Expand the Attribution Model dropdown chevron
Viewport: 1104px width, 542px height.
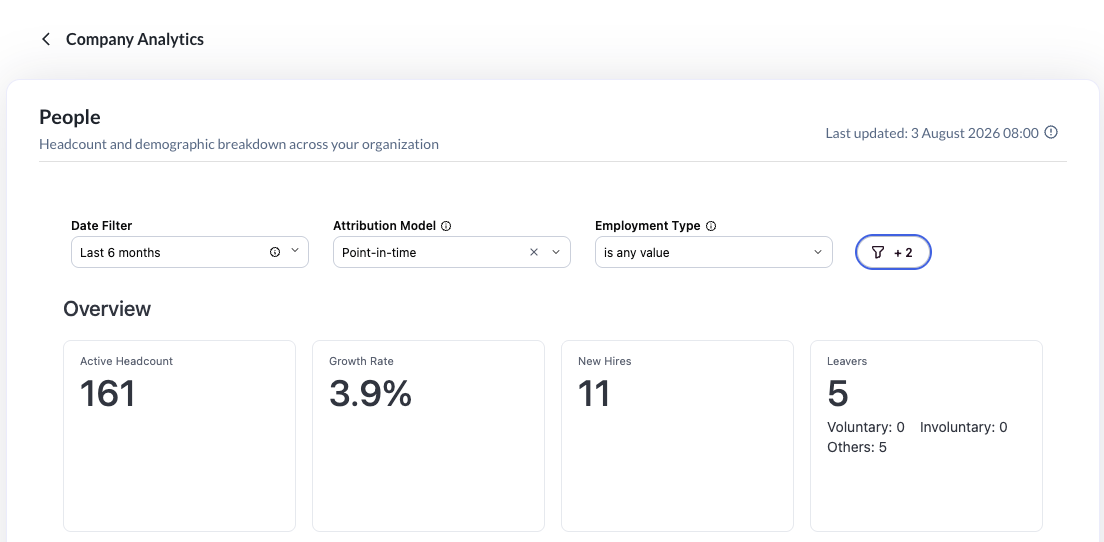[556, 252]
